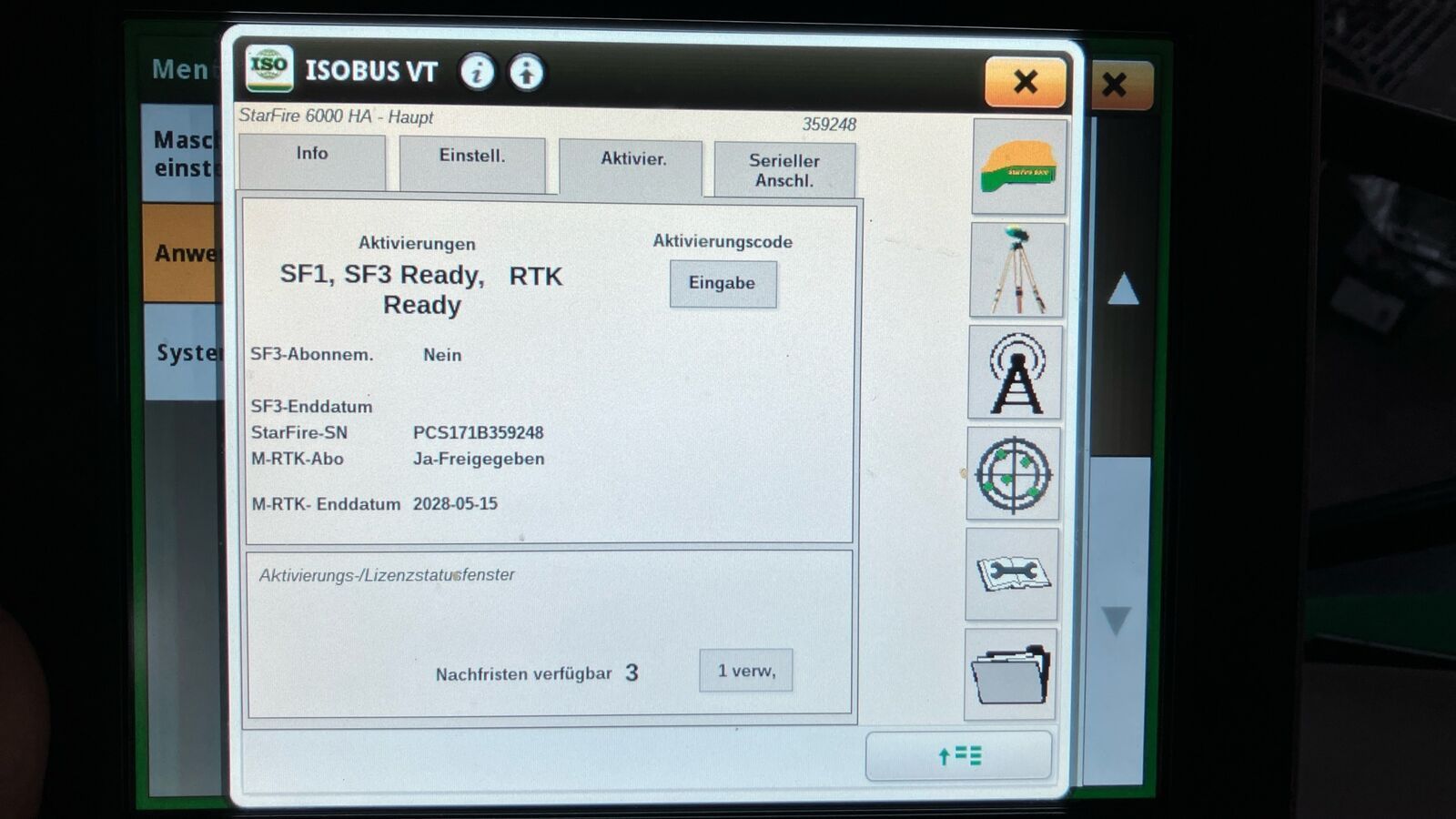Open the wrench and manual diagnostics icon
Image resolution: width=1456 pixels, height=819 pixels.
pos(1012,574)
